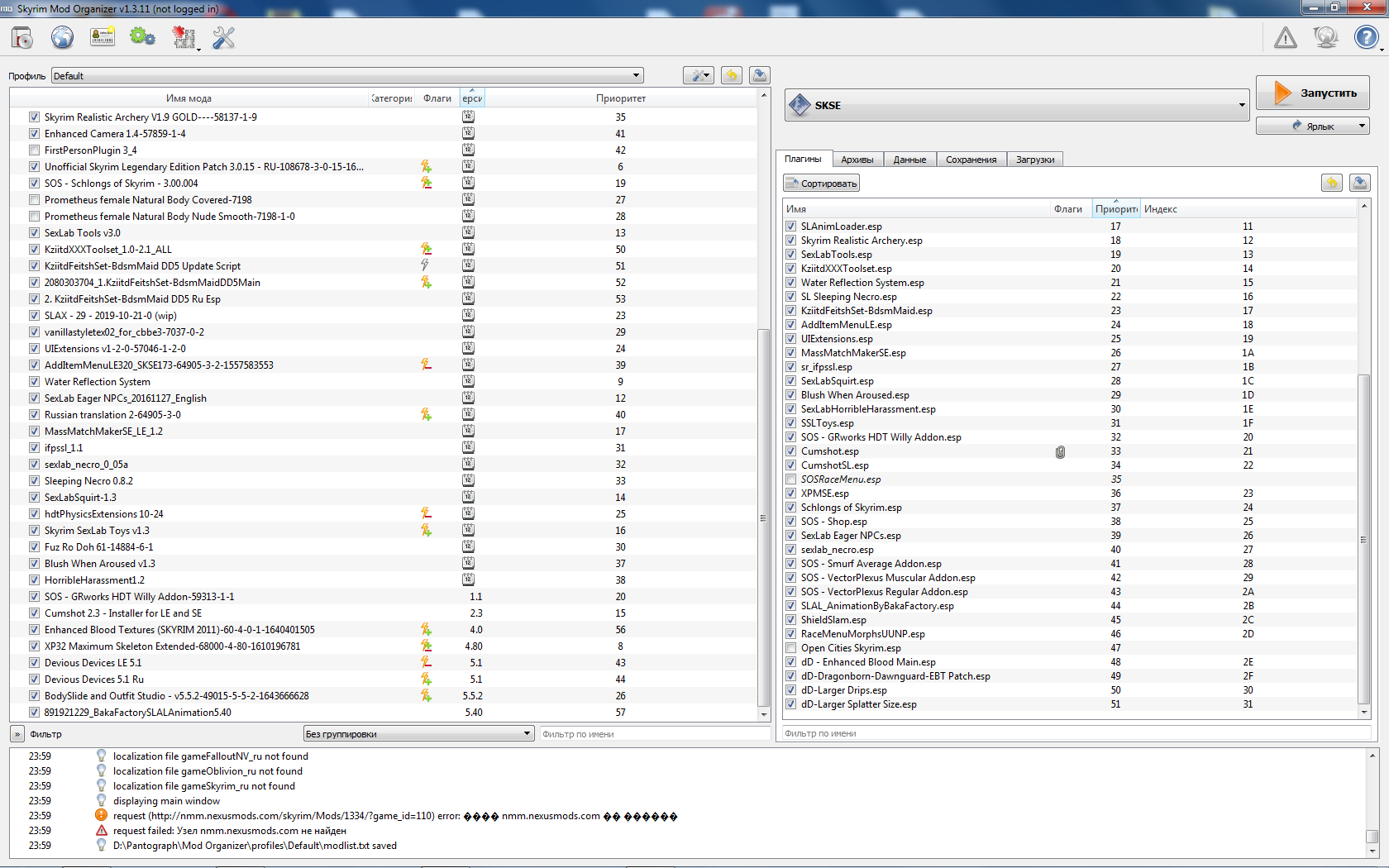Viewport: 1389px width, 868px height.
Task: Toggle the Open Cities Skyrim.esp checkbox
Action: click(791, 648)
